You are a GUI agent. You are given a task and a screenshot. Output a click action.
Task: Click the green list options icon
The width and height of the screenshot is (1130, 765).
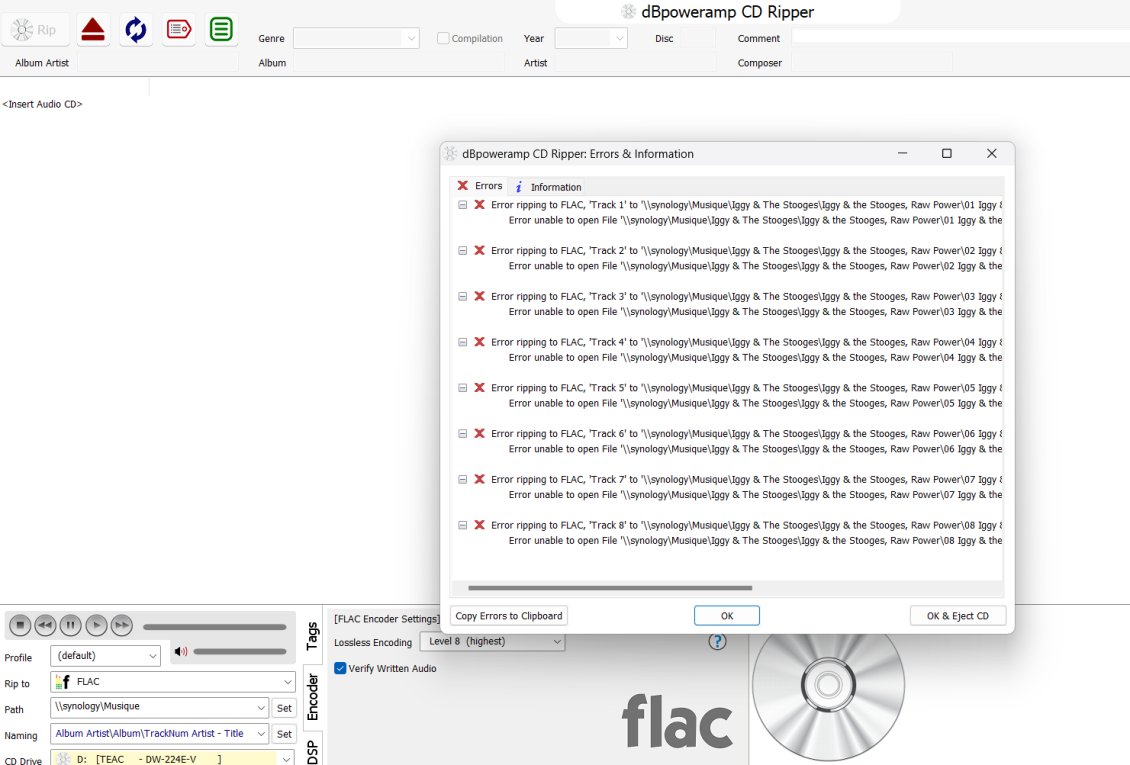click(221, 30)
